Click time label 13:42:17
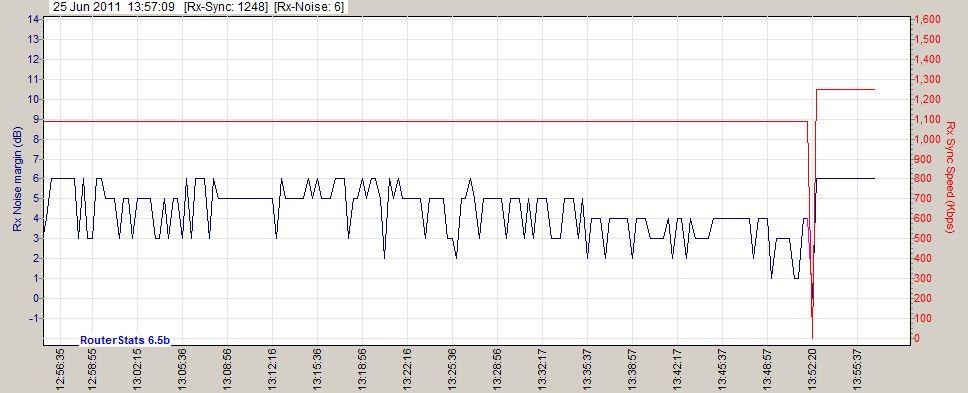The height and width of the screenshot is (393, 968). click(x=677, y=370)
